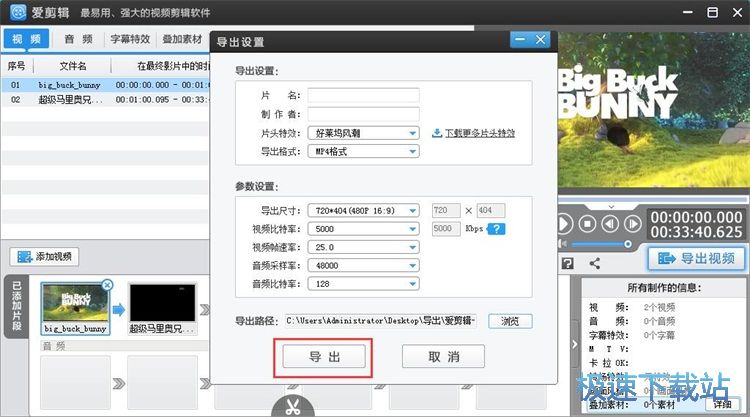Click the 制作者 input field

point(364,114)
